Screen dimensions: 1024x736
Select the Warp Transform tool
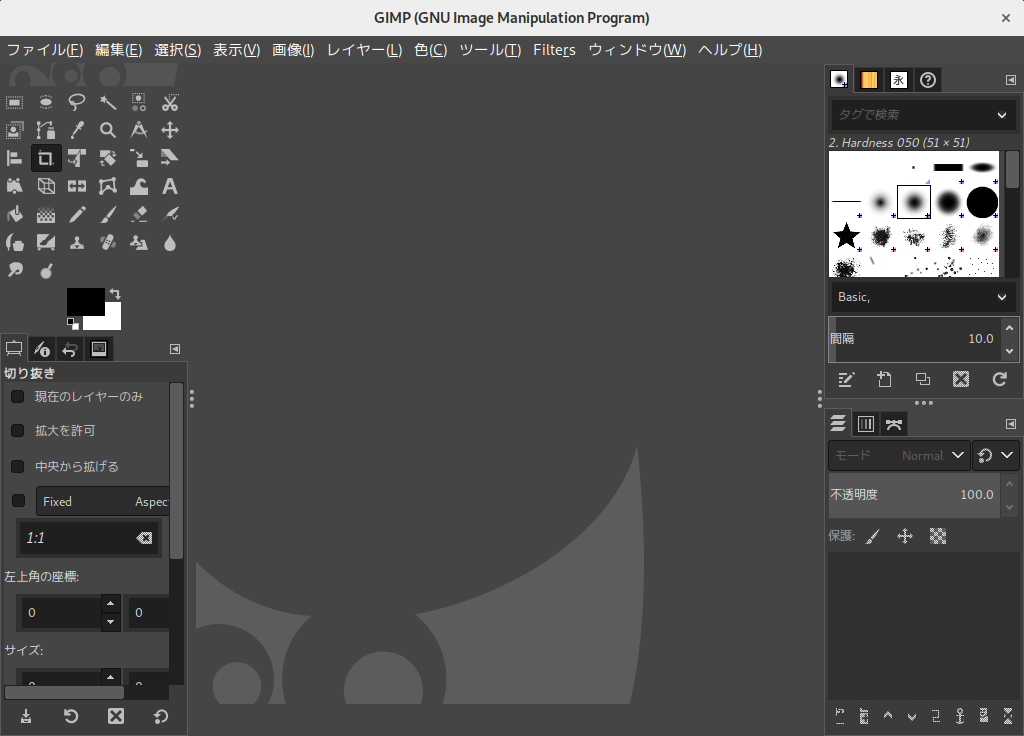coord(138,187)
